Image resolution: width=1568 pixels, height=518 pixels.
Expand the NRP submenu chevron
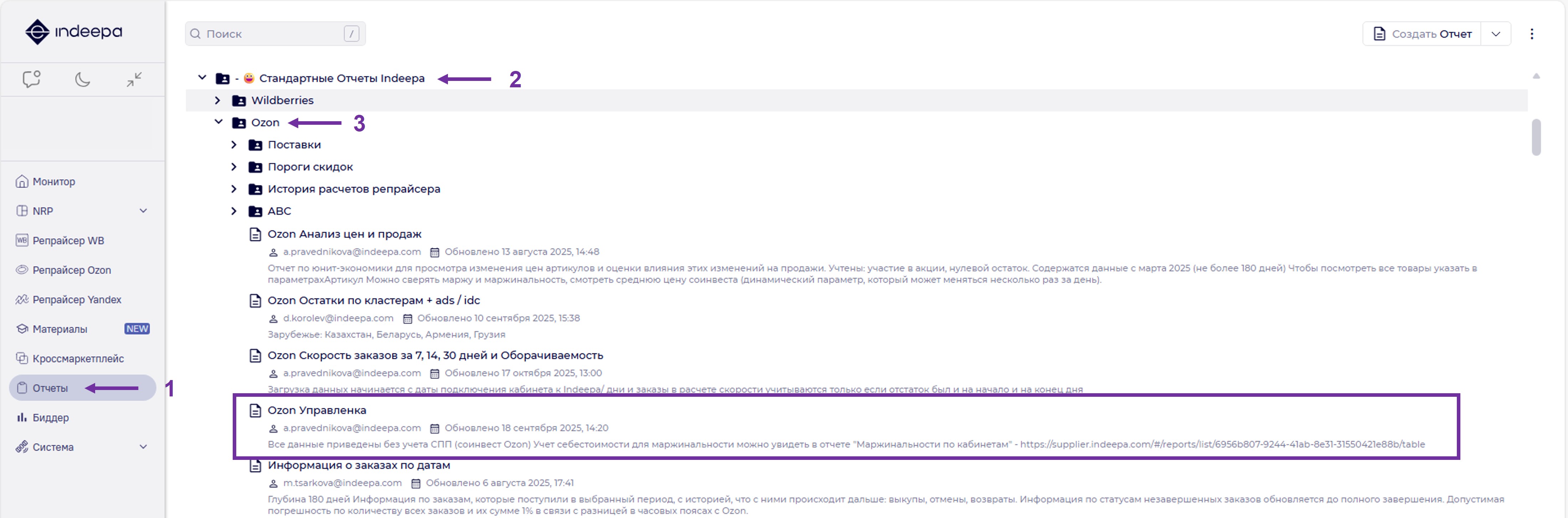(143, 211)
